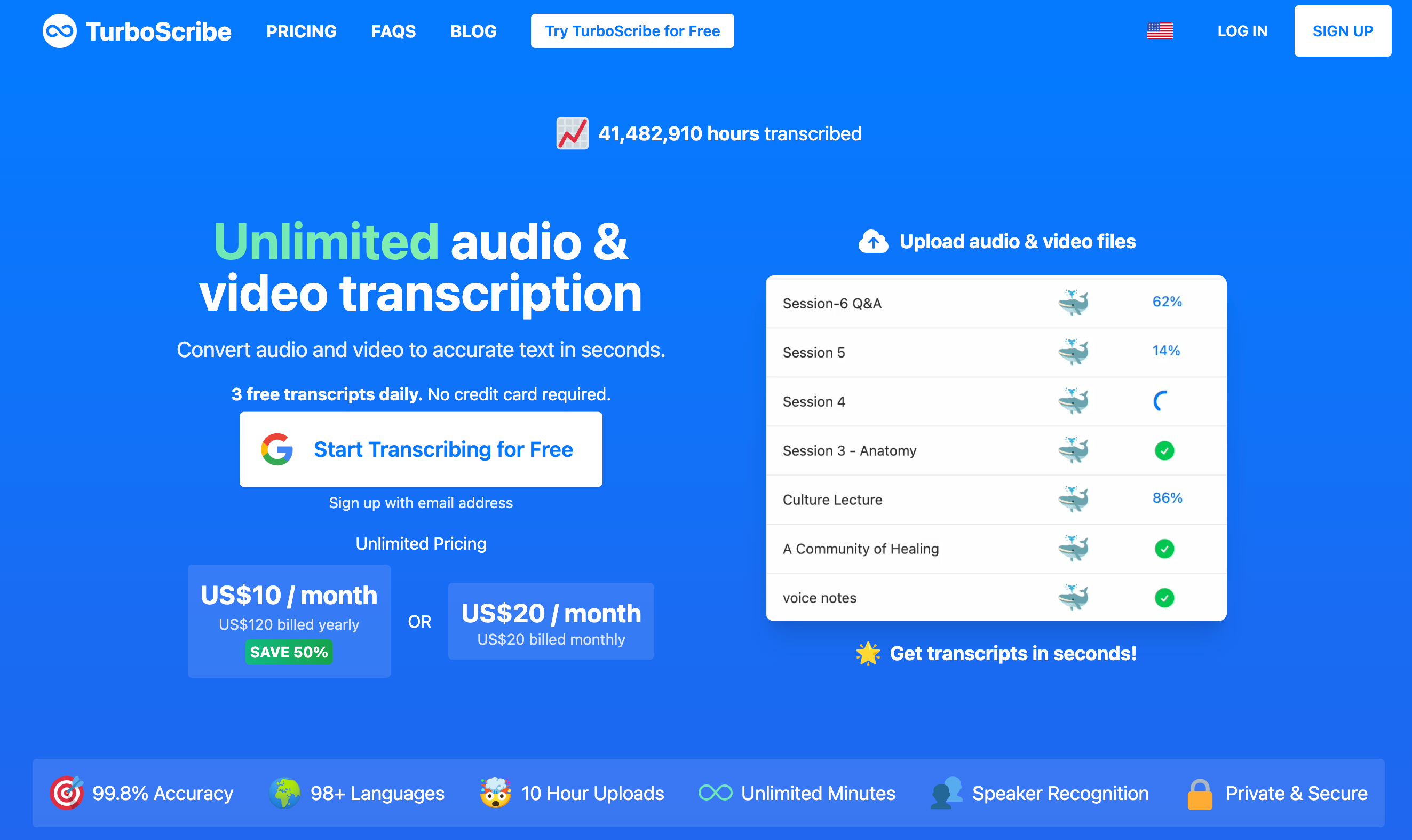Click US$120 billed yearly text
Viewport: 1412px width, 840px height.
click(x=289, y=624)
